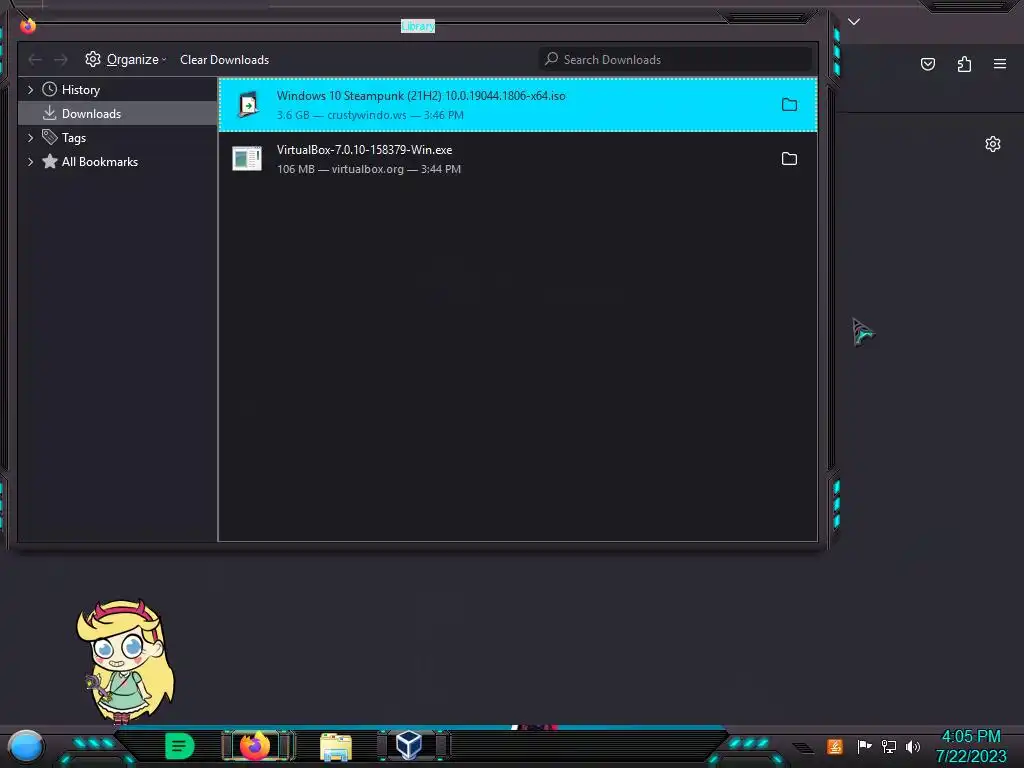Focus the Search Downloads field
This screenshot has width=1024, height=768.
pyautogui.click(x=675, y=59)
